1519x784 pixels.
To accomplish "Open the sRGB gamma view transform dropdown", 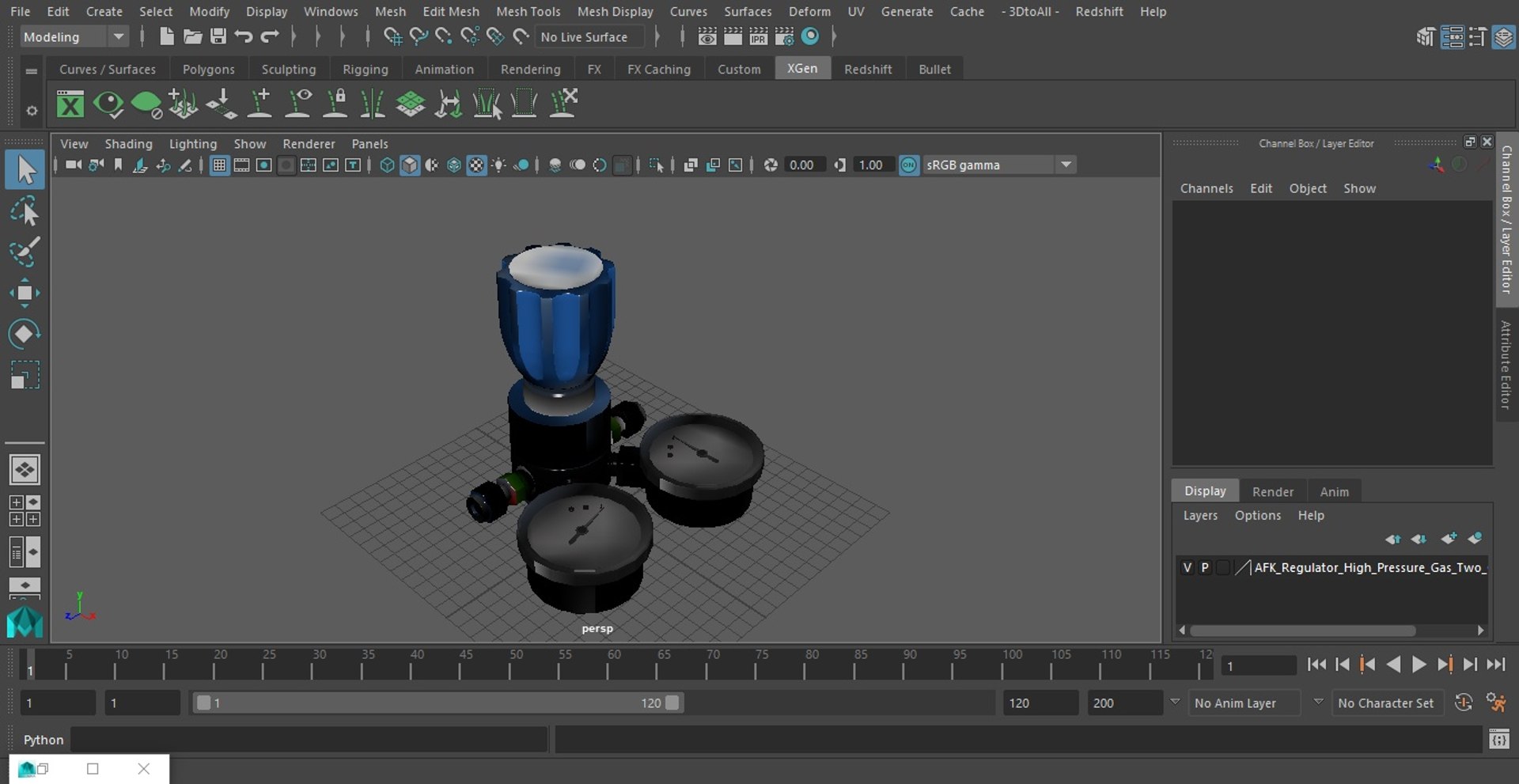I will 999,165.
